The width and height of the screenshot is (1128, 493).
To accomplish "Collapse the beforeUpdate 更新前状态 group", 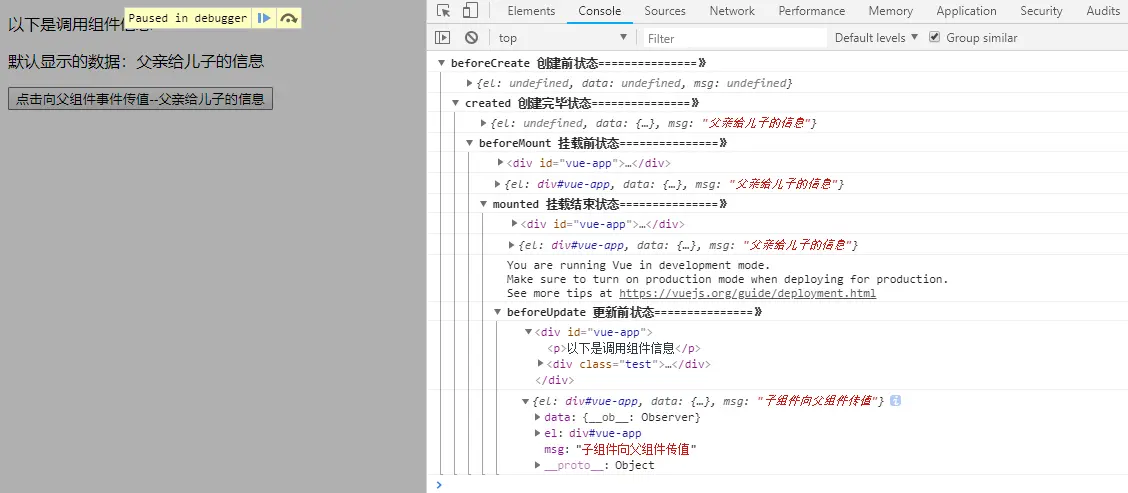I will [x=497, y=312].
